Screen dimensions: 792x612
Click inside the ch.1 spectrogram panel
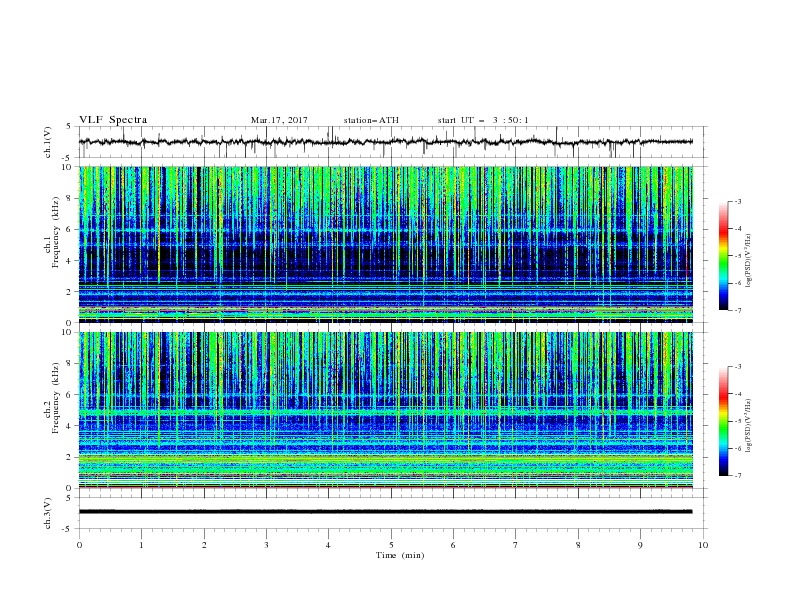[386, 244]
